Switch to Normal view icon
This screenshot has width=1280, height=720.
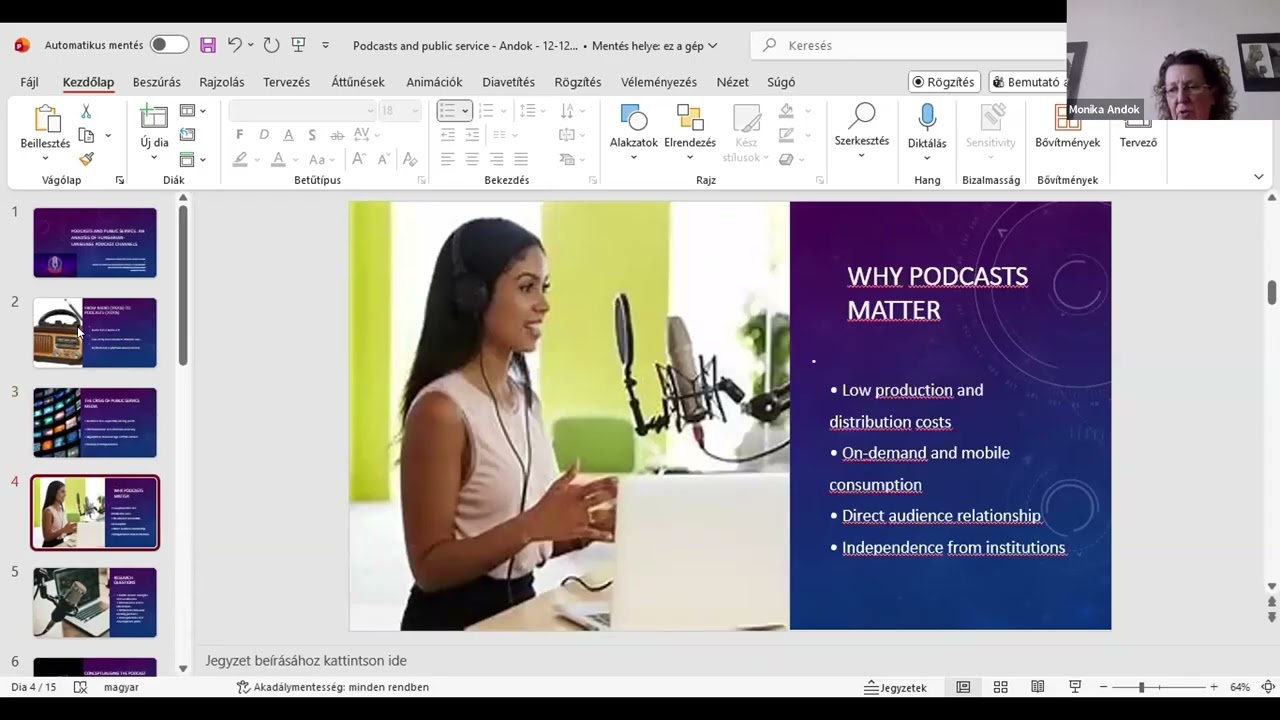tap(963, 688)
